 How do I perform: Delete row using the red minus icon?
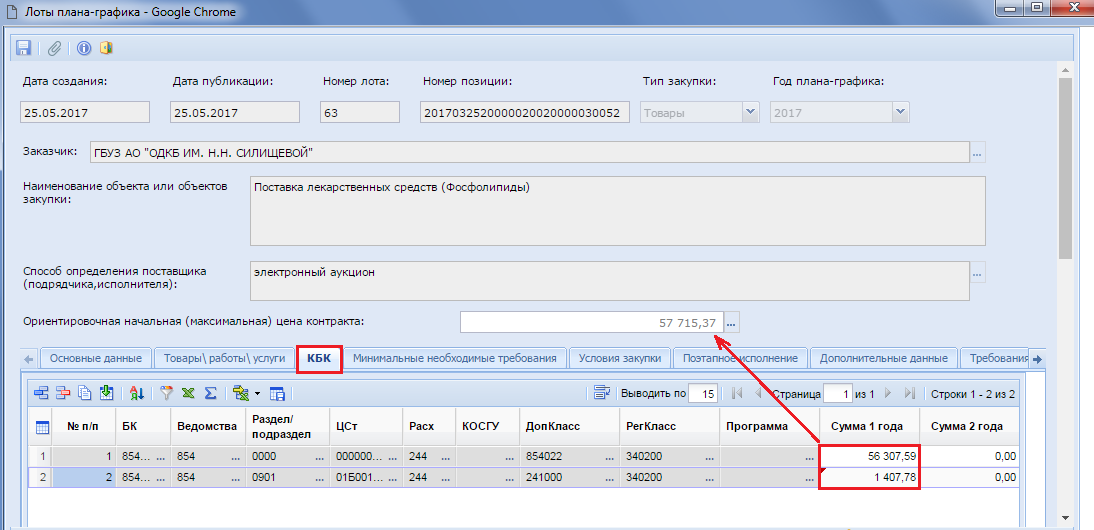coord(63,393)
